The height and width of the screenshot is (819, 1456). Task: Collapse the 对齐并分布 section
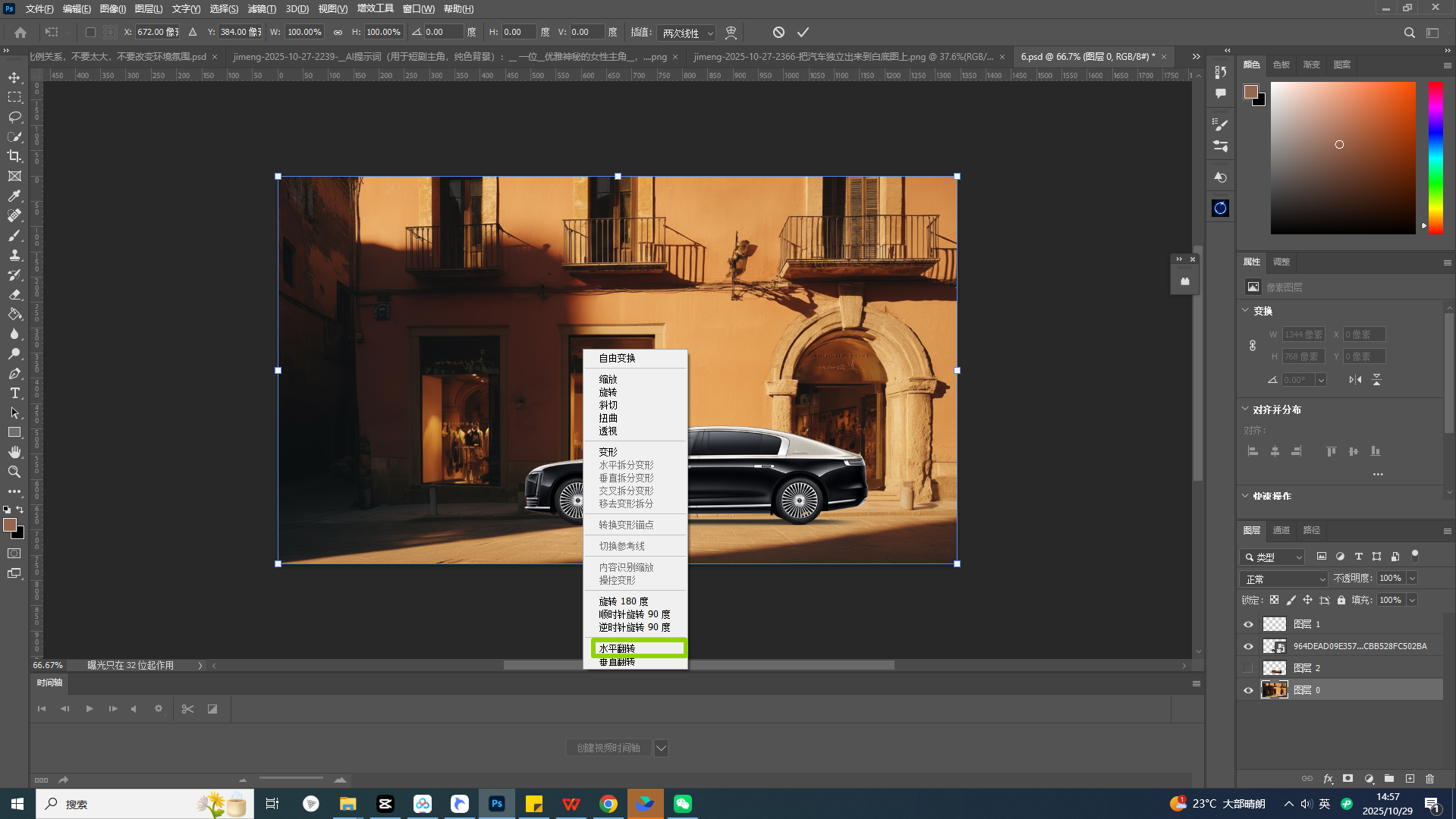pyautogui.click(x=1245, y=409)
